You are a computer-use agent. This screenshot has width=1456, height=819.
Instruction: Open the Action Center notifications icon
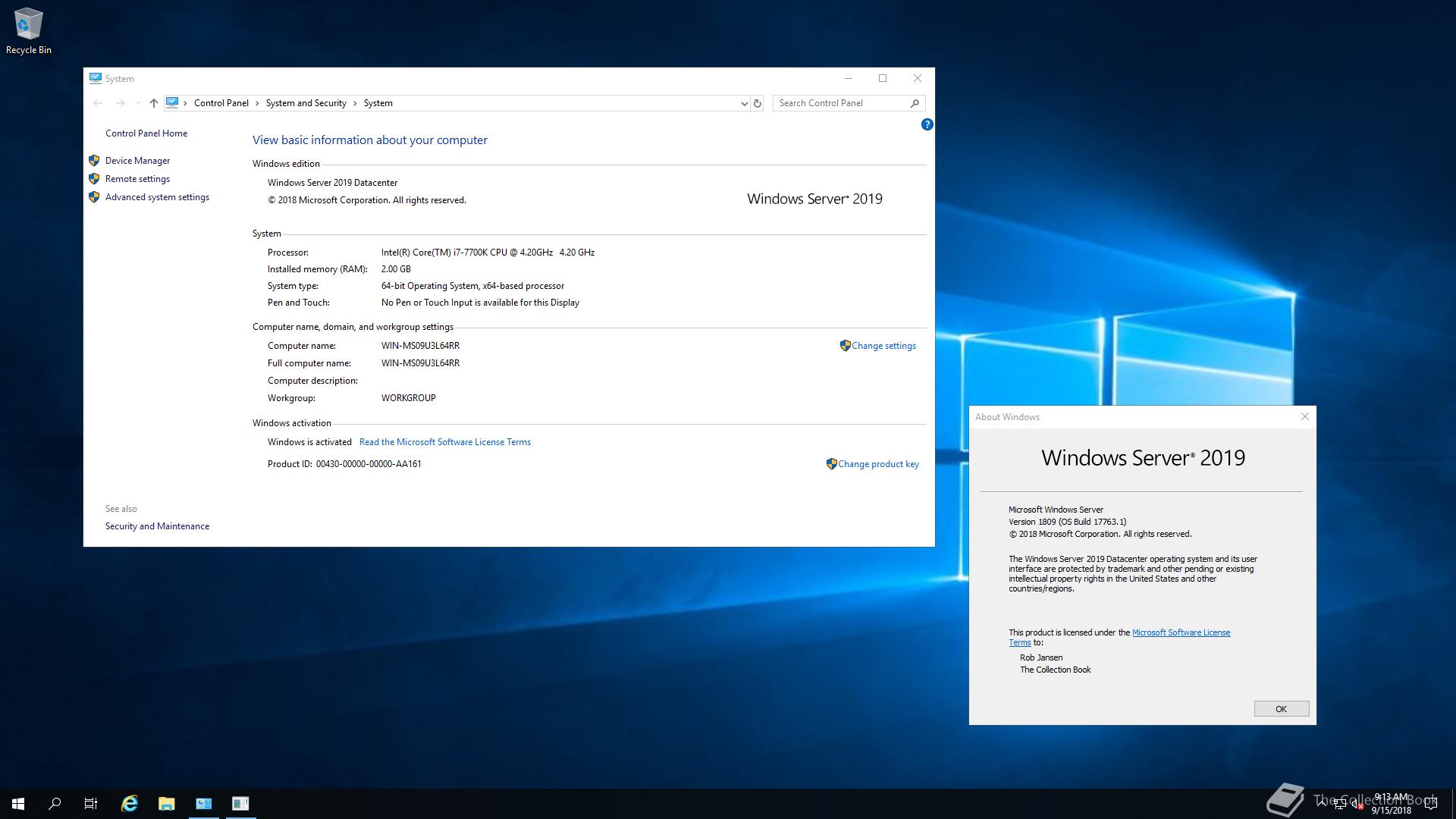click(x=1431, y=804)
